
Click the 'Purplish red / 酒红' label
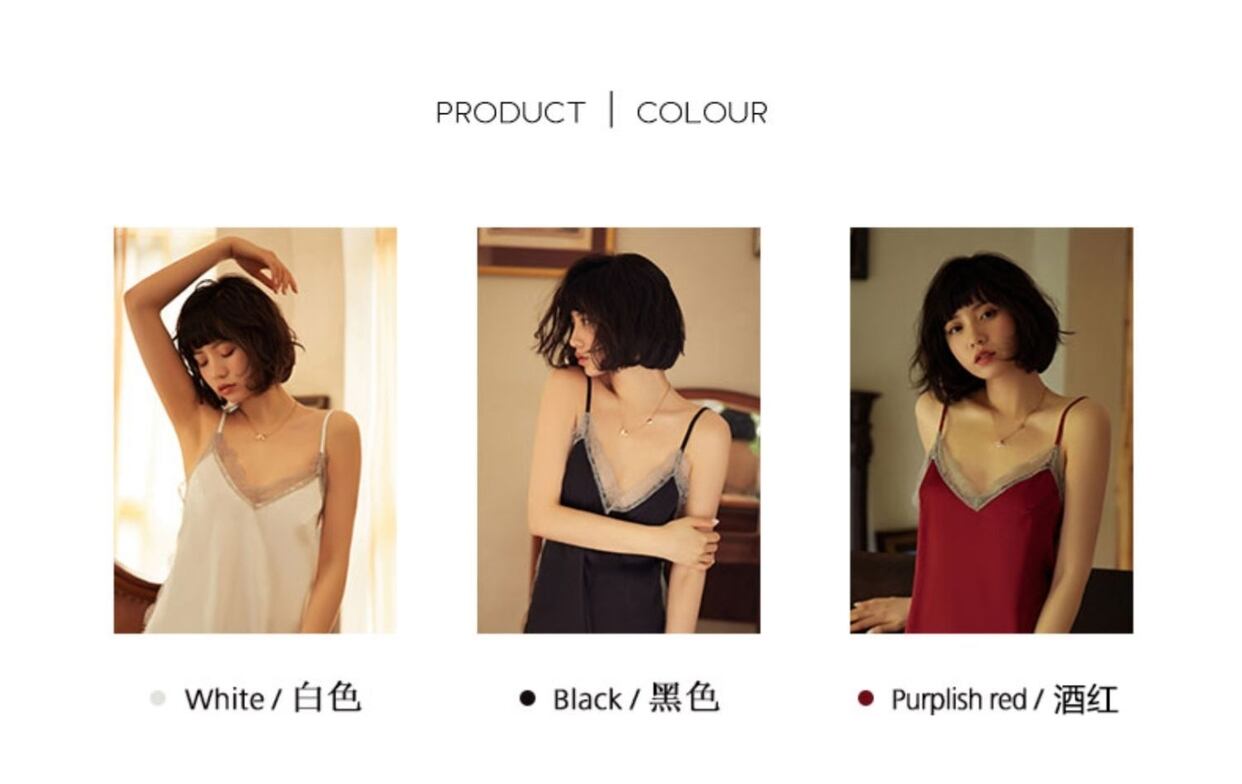(x=1004, y=698)
